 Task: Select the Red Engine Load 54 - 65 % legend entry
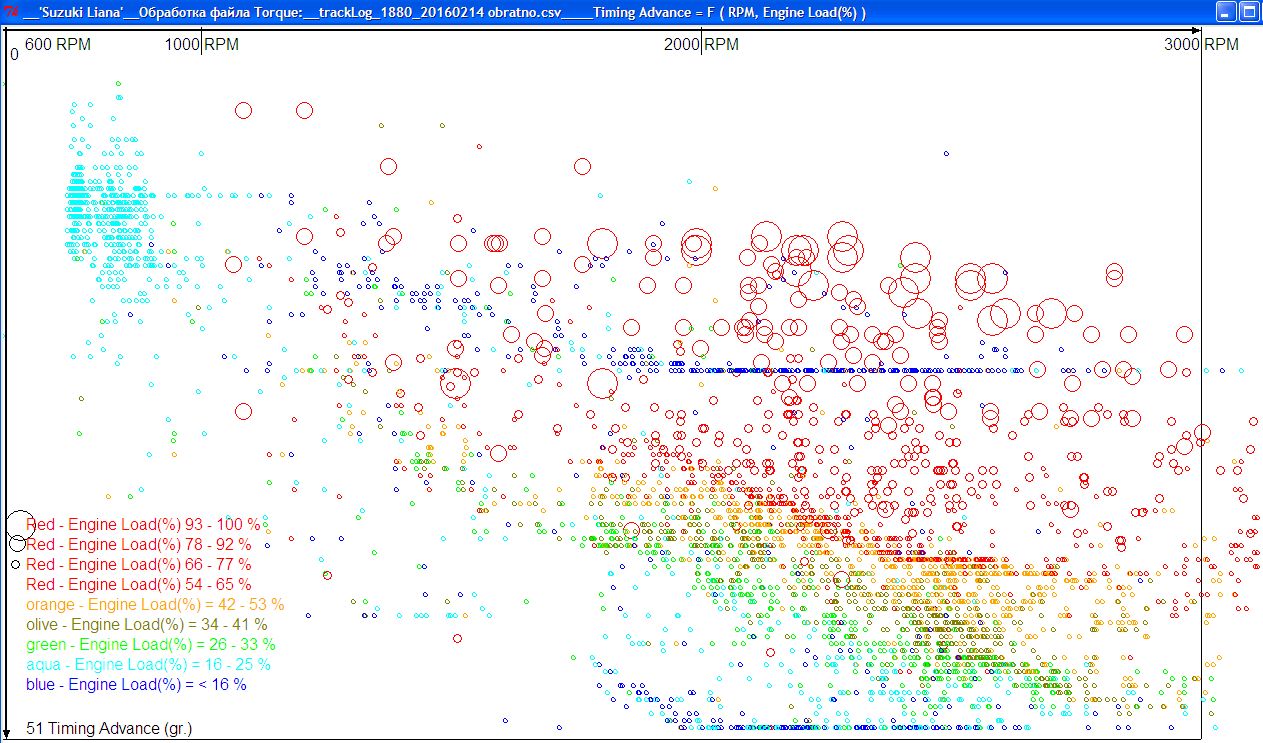click(138, 584)
